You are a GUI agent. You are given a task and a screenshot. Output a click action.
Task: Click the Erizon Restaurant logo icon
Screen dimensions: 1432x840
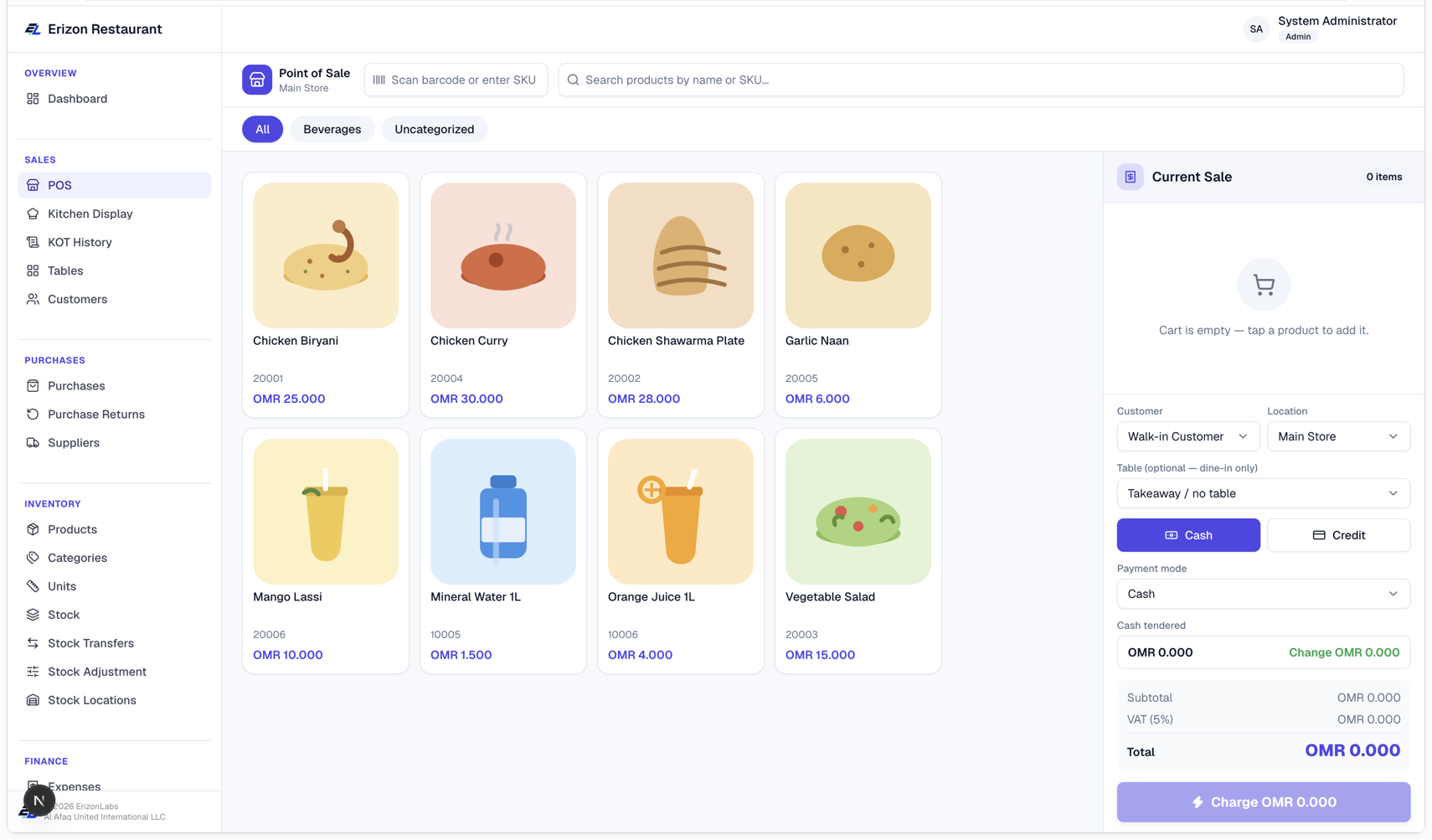click(33, 29)
